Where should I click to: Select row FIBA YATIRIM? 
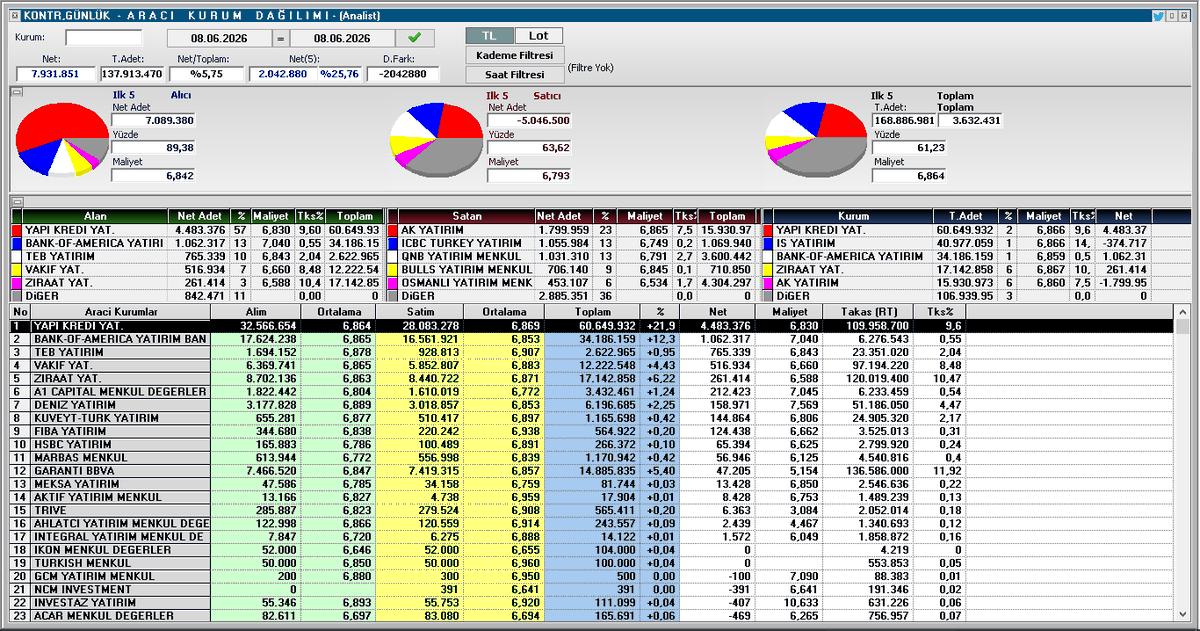pyautogui.click(x=592, y=430)
